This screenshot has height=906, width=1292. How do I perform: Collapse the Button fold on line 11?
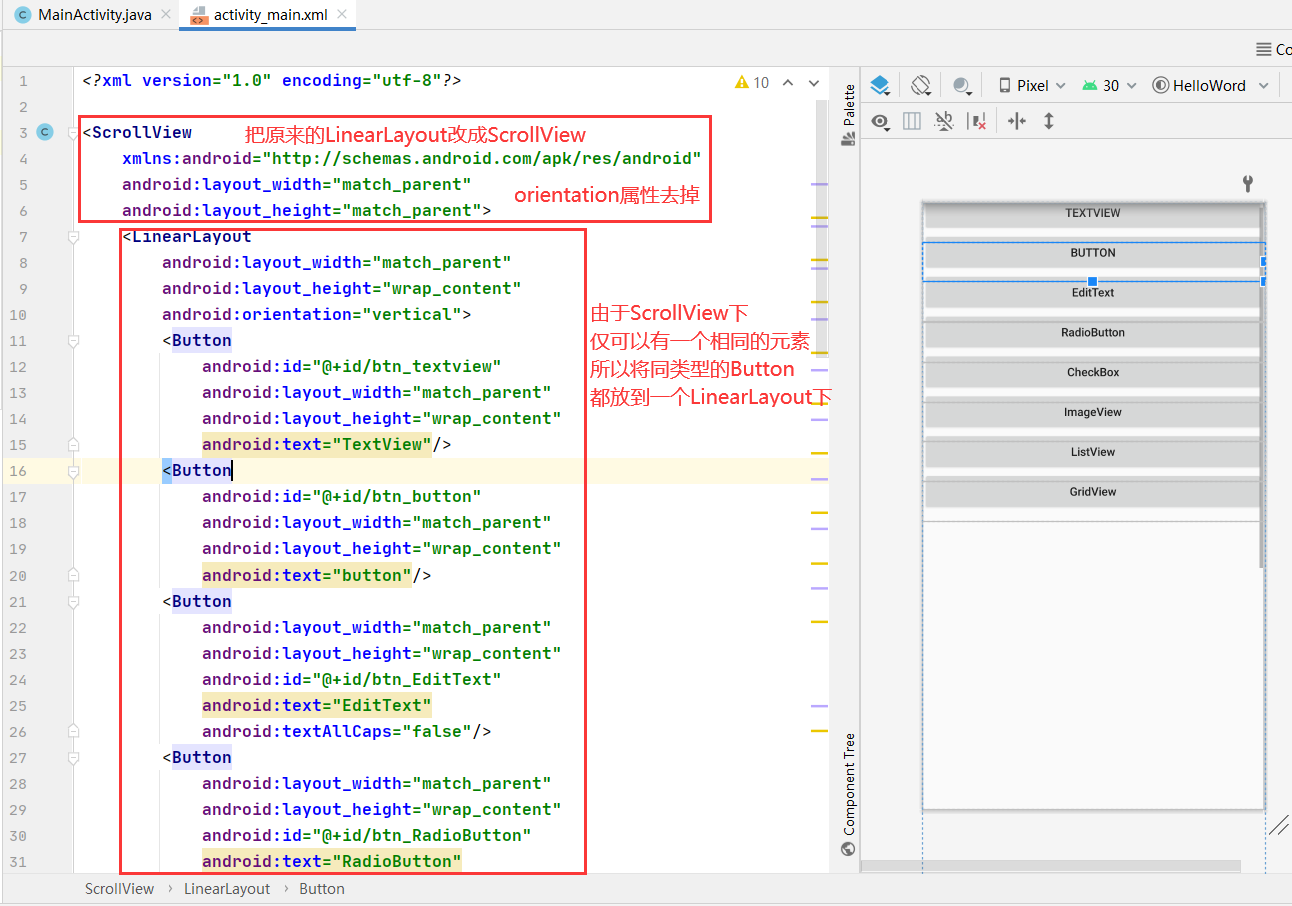click(x=73, y=341)
